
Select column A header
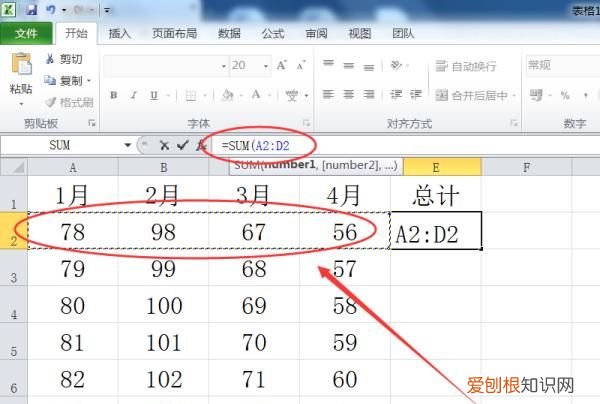[x=73, y=167]
